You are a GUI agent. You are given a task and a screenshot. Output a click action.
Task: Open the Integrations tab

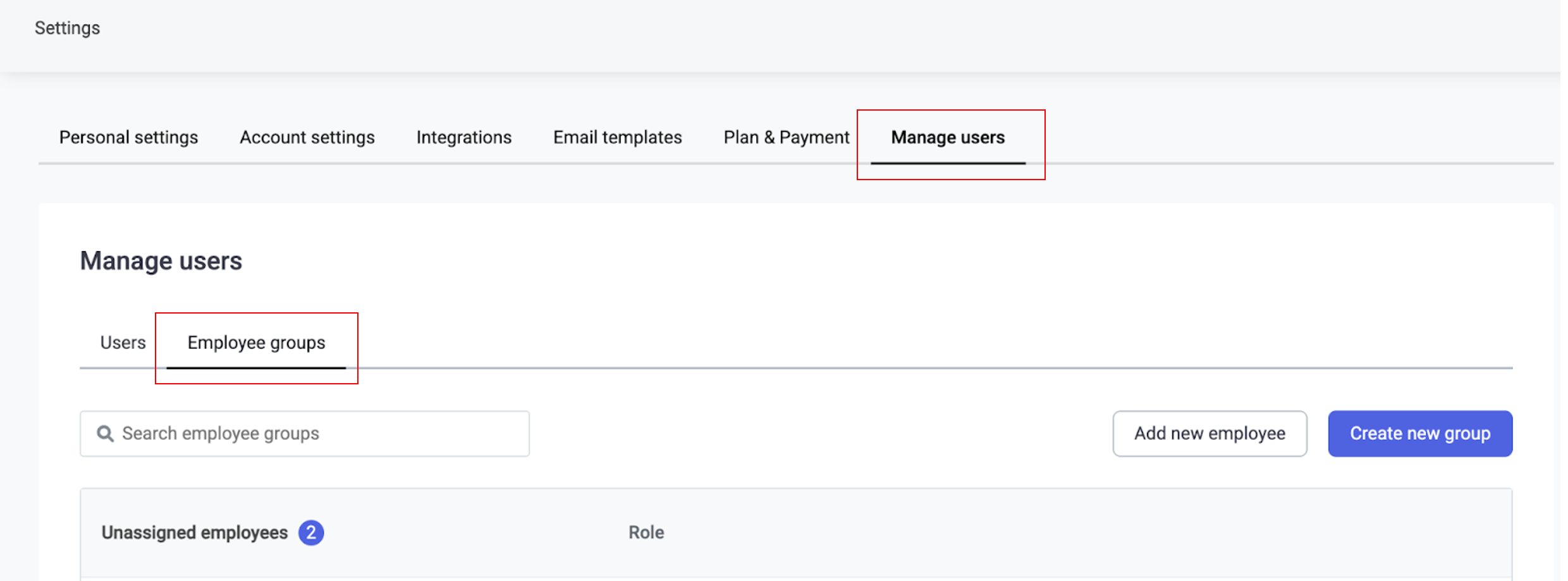pos(464,137)
